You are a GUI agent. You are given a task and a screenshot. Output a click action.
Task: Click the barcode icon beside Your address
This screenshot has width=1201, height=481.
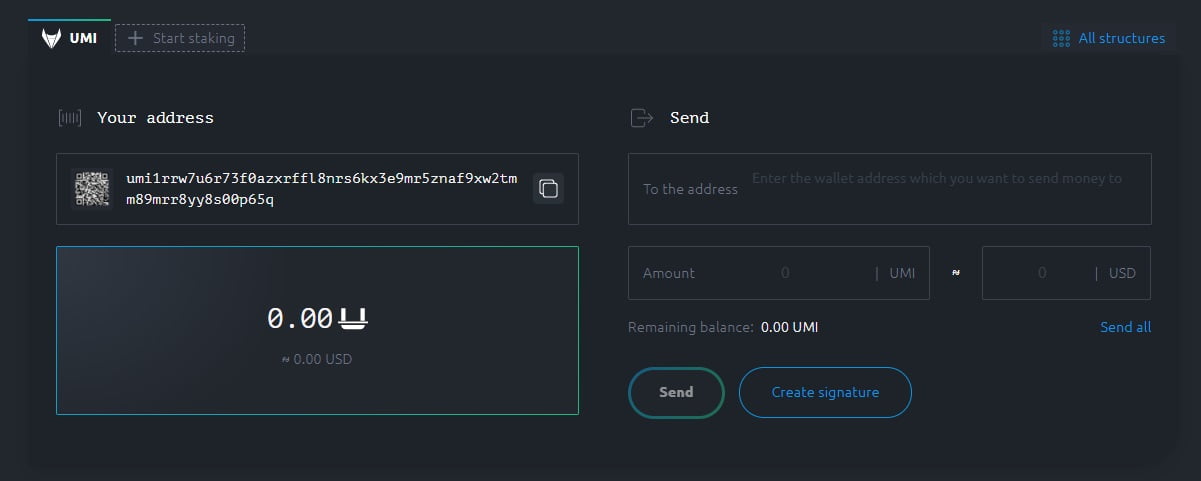coord(70,118)
